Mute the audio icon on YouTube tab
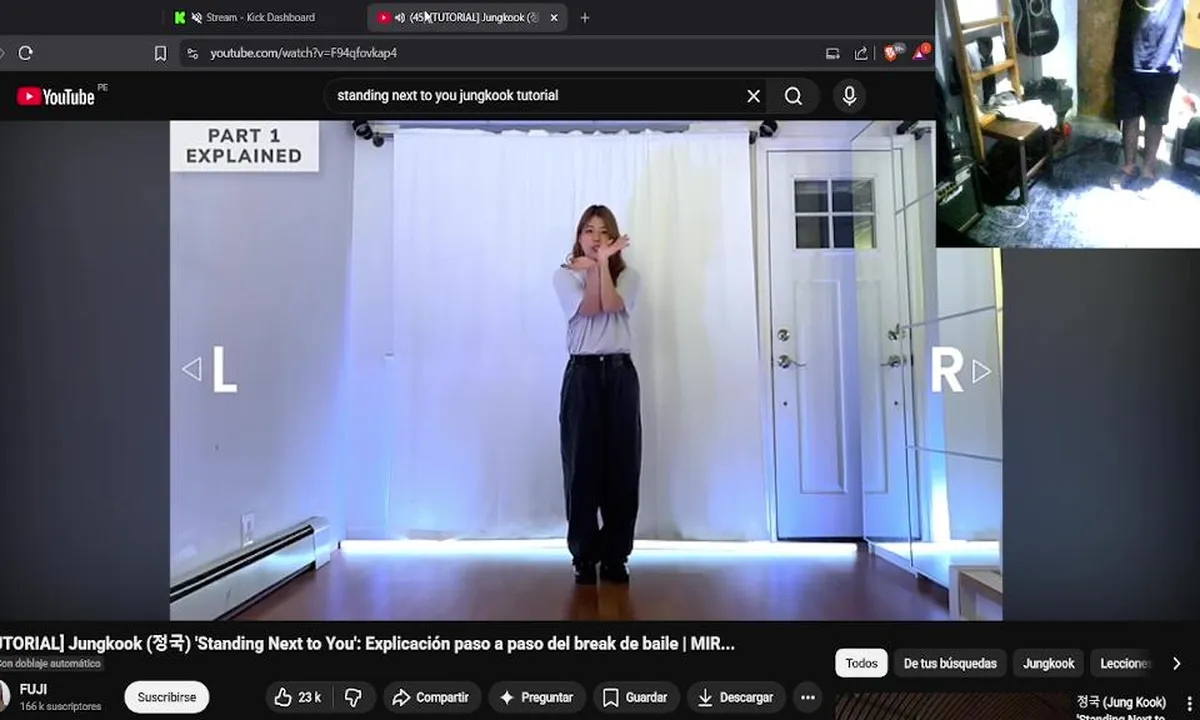Image resolution: width=1200 pixels, height=720 pixels. [400, 17]
